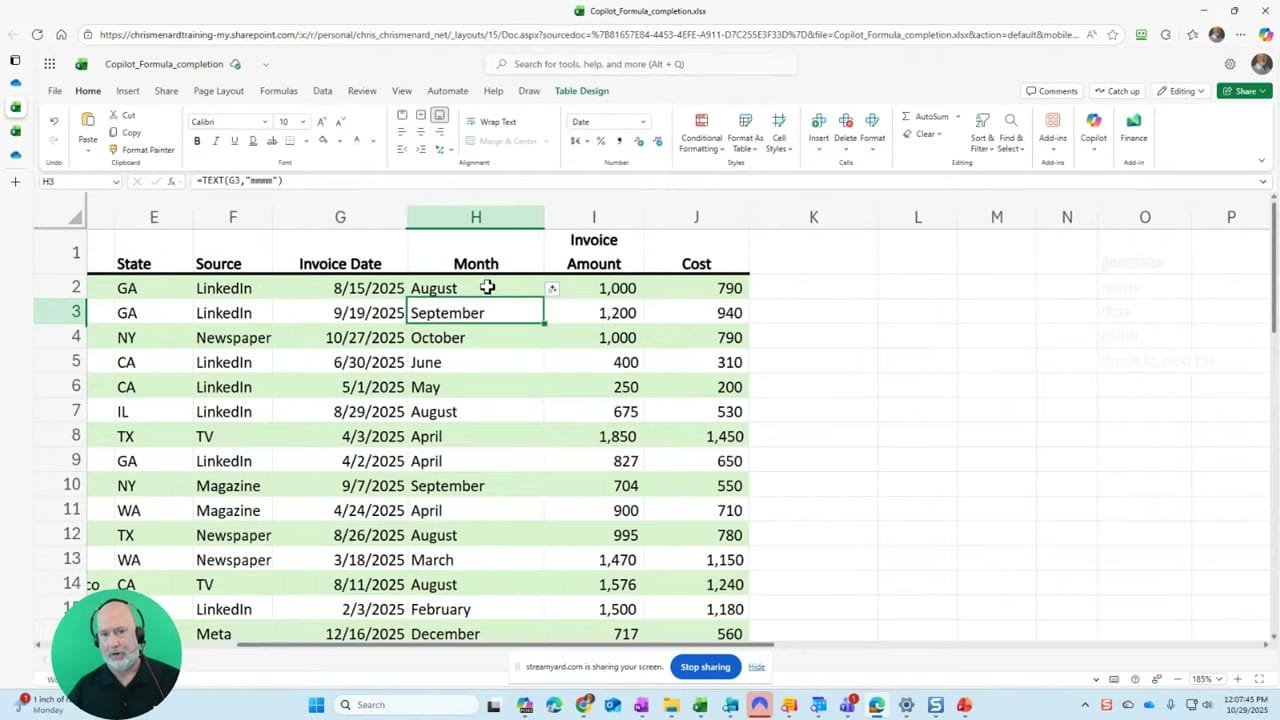Click the Insert Cells icon

818,130
